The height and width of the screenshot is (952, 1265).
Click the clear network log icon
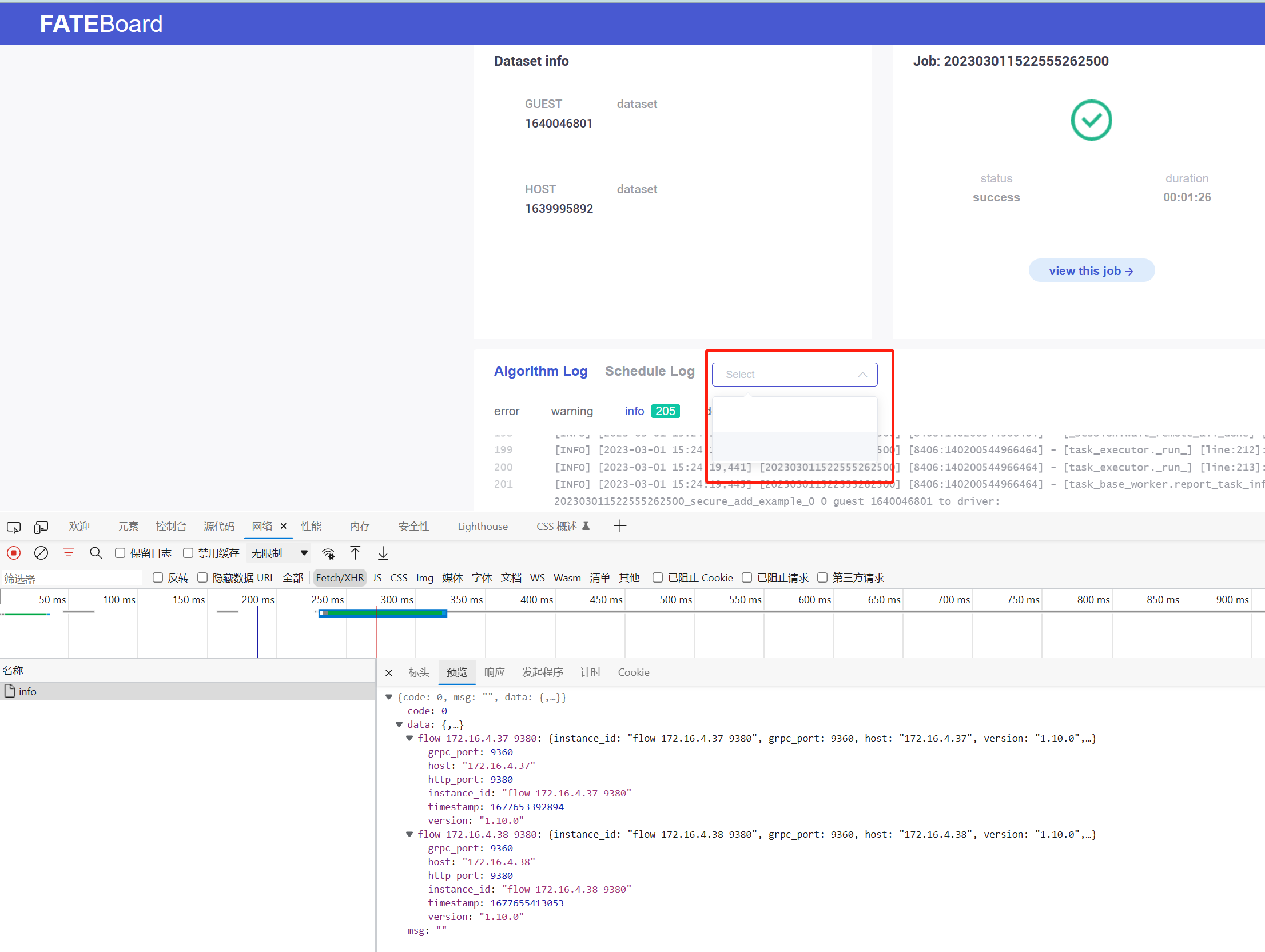[x=41, y=553]
